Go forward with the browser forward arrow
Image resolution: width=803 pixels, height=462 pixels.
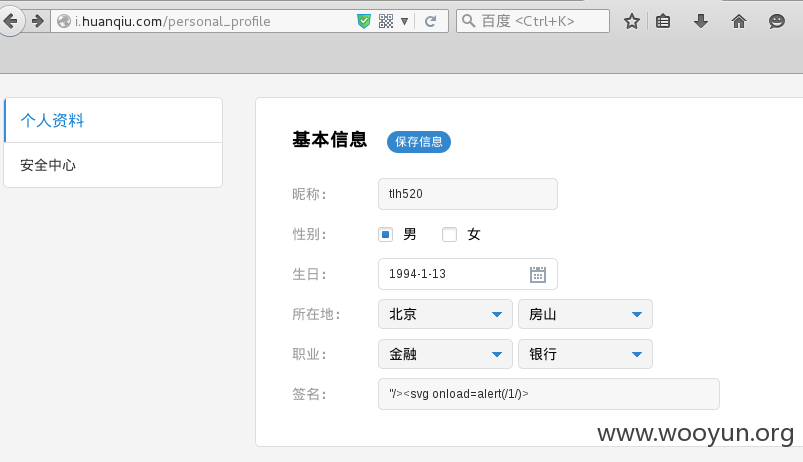(37, 21)
